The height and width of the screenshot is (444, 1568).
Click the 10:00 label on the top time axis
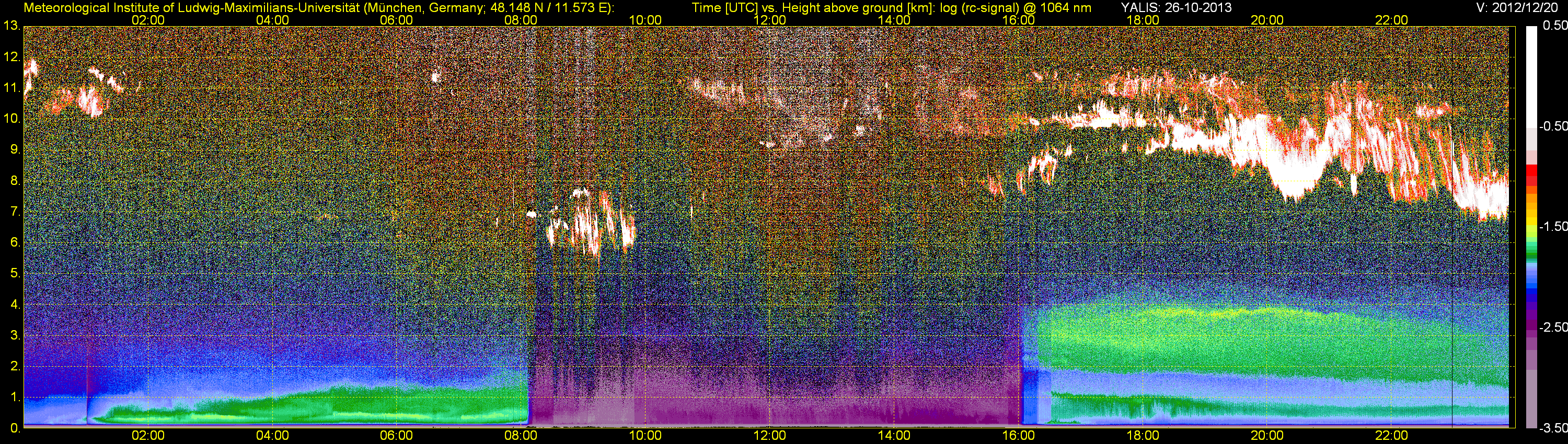coord(645,20)
